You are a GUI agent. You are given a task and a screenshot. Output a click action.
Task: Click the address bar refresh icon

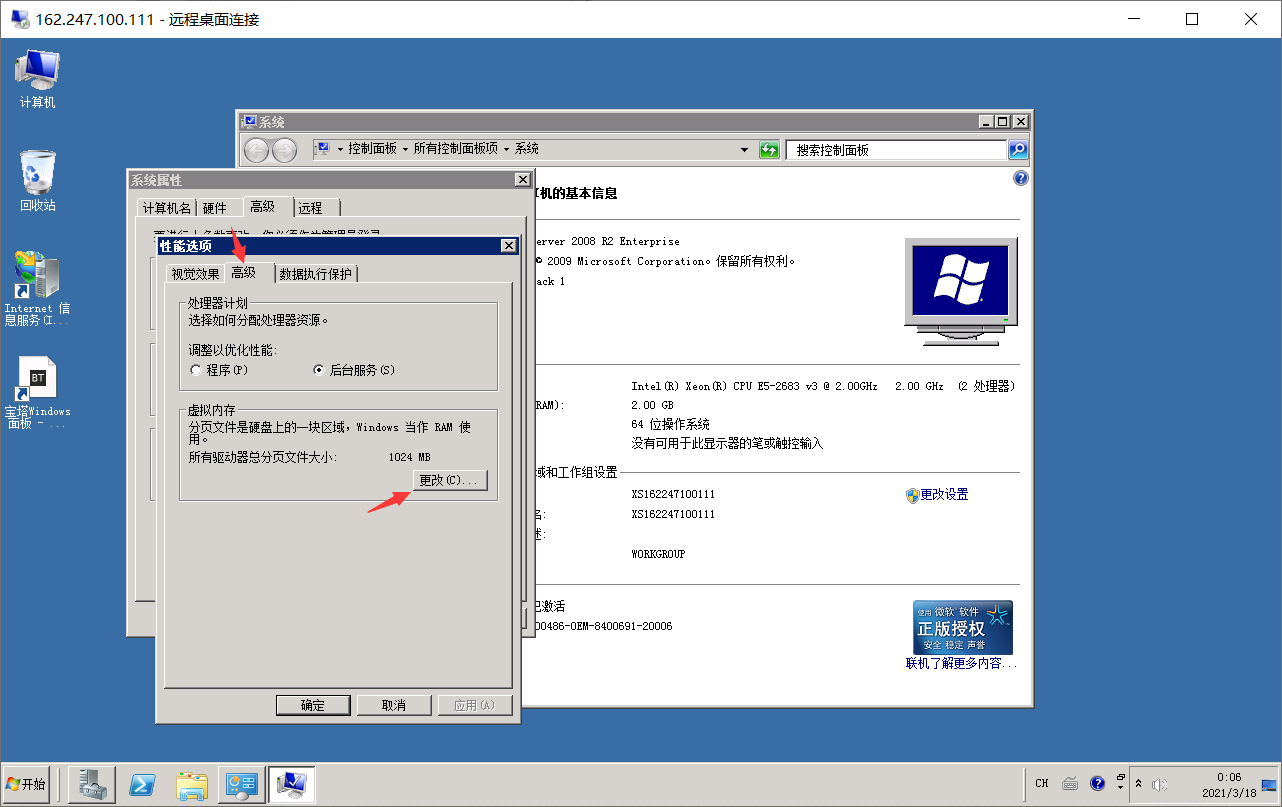click(769, 150)
